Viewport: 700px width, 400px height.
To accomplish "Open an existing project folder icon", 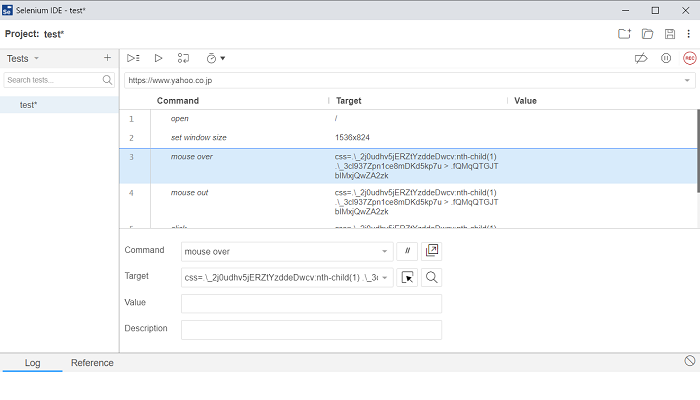I will 647,34.
